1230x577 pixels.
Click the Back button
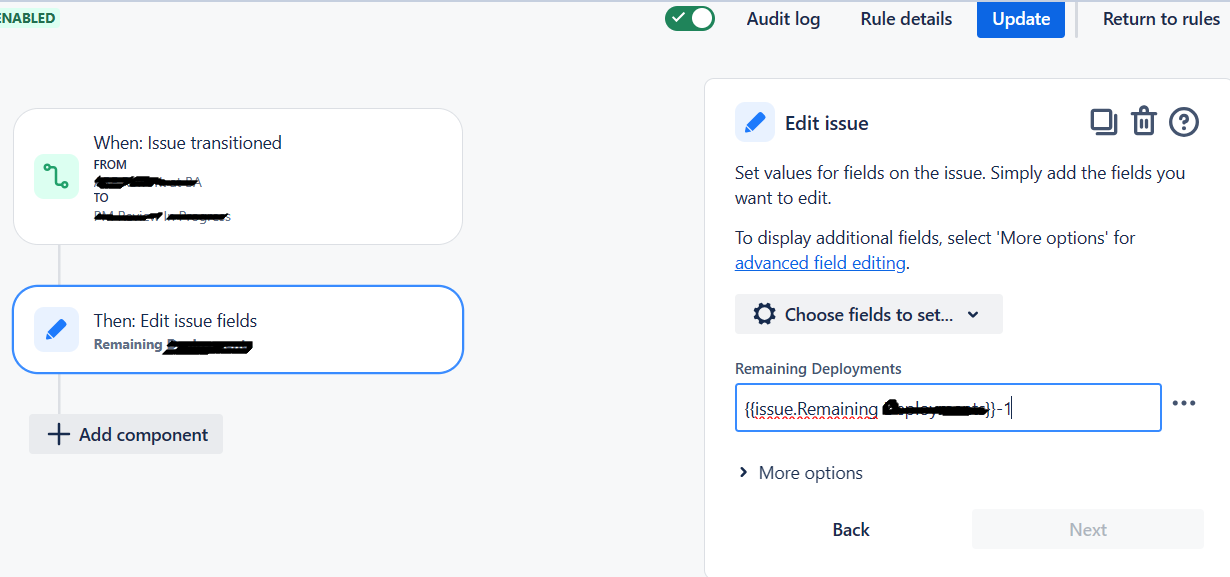click(x=851, y=530)
